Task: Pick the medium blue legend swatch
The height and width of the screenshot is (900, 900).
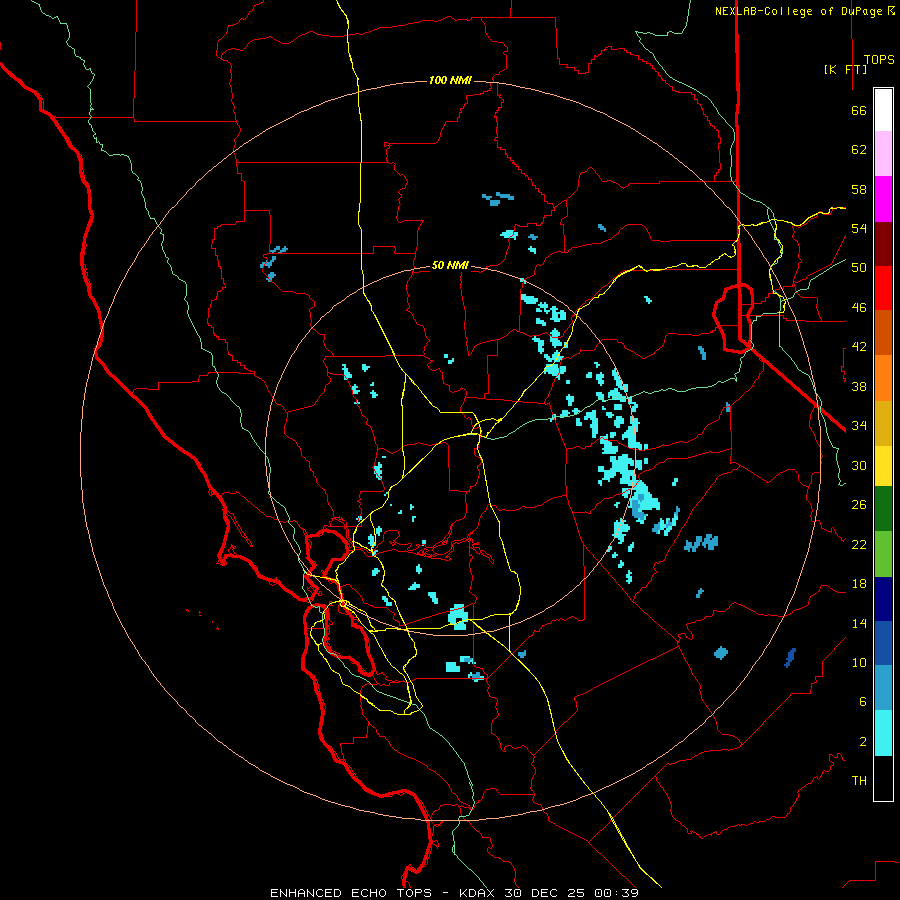Action: 883,643
